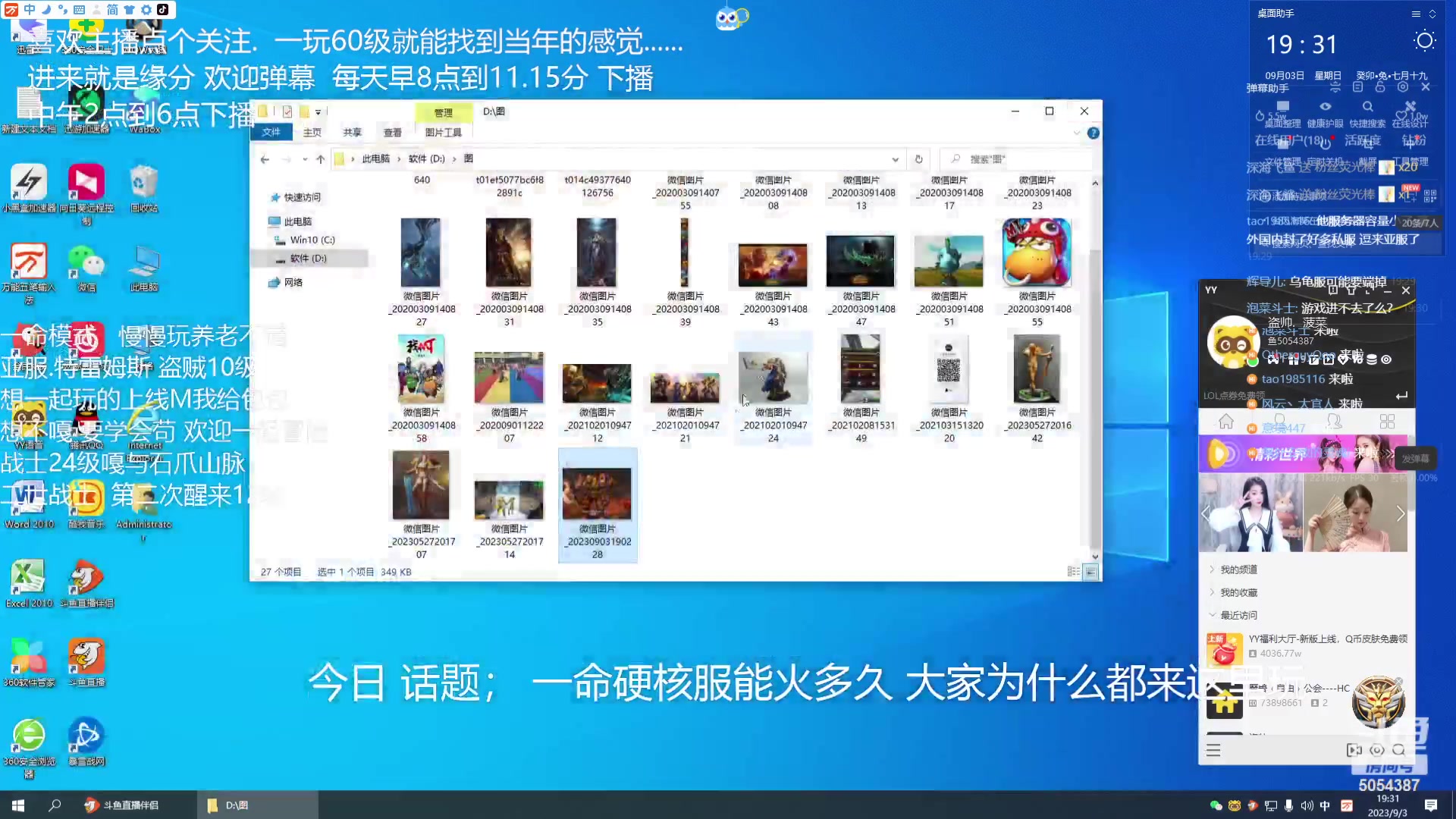This screenshot has width=1456, height=819.
Task: Open the 微信 WeChat desktop shortcut
Action: pos(86,267)
